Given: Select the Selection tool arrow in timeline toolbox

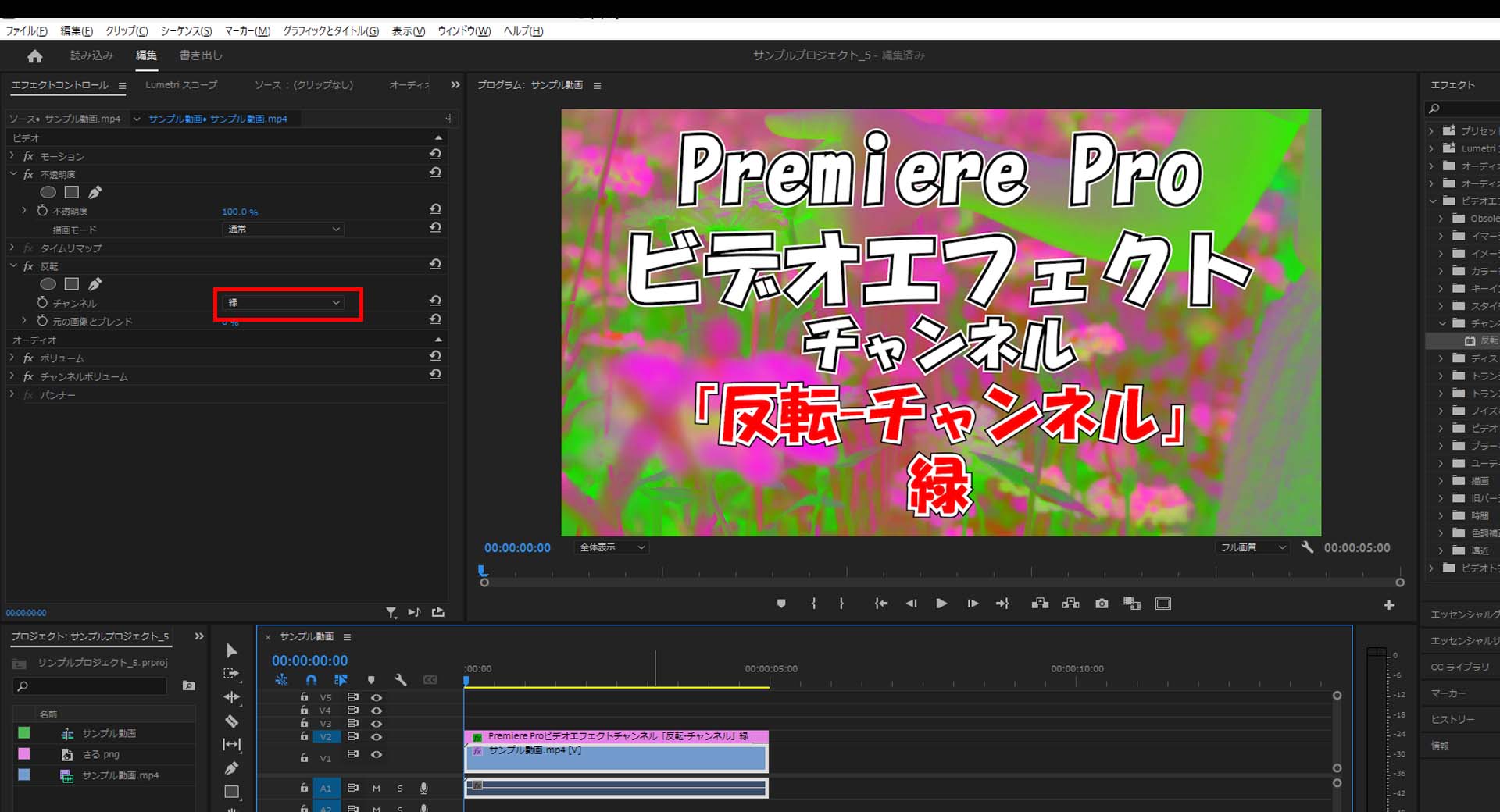Looking at the screenshot, I should tap(231, 650).
